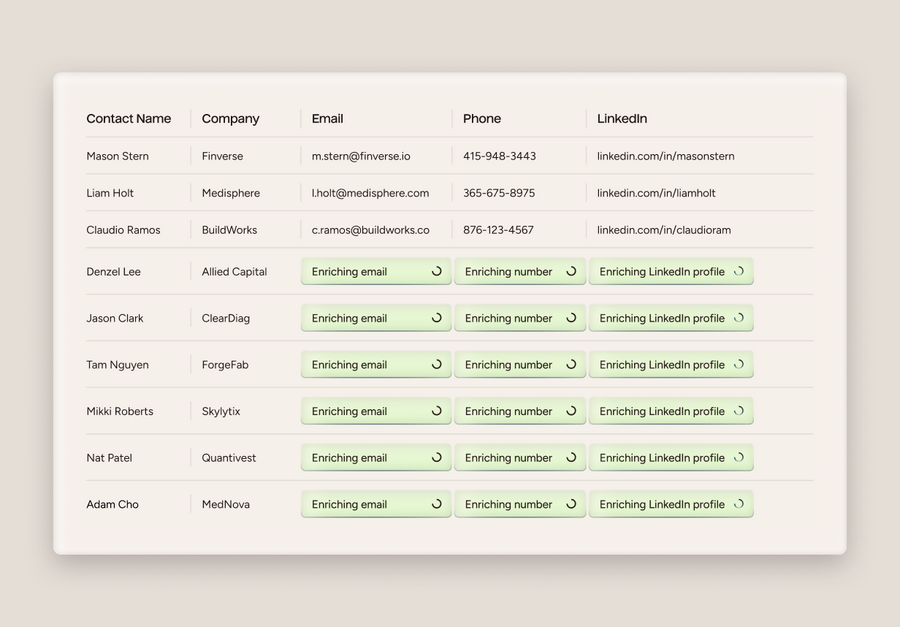Click the Email column header

pyautogui.click(x=327, y=118)
